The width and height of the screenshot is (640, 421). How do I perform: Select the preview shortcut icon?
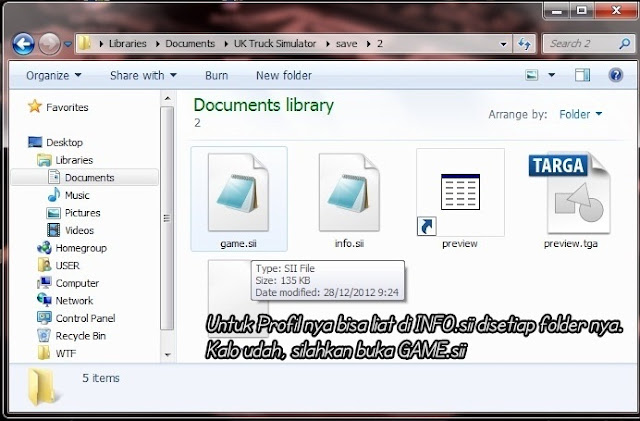[460, 192]
